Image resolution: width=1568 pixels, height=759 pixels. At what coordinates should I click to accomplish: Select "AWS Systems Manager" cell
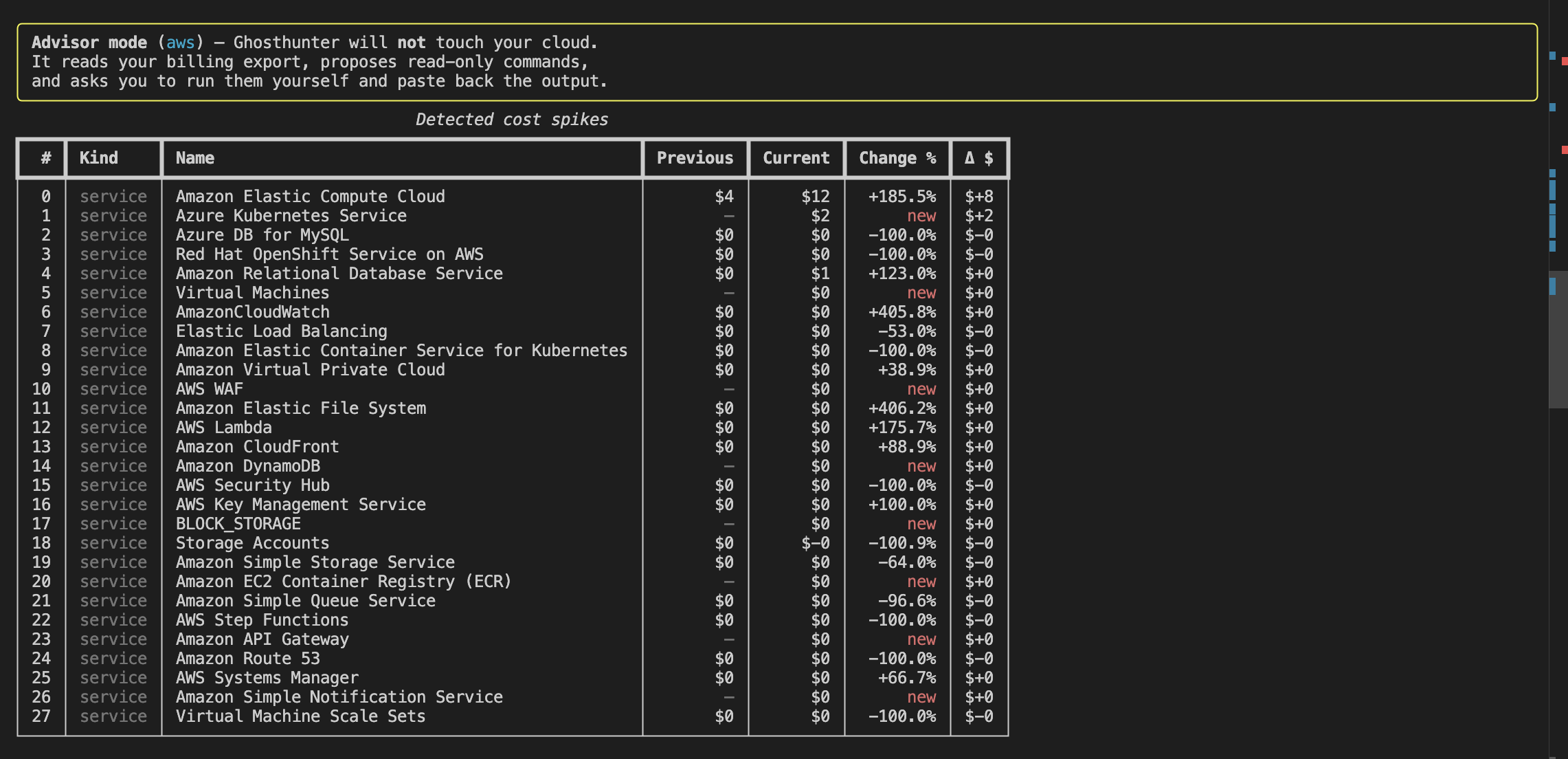(267, 678)
